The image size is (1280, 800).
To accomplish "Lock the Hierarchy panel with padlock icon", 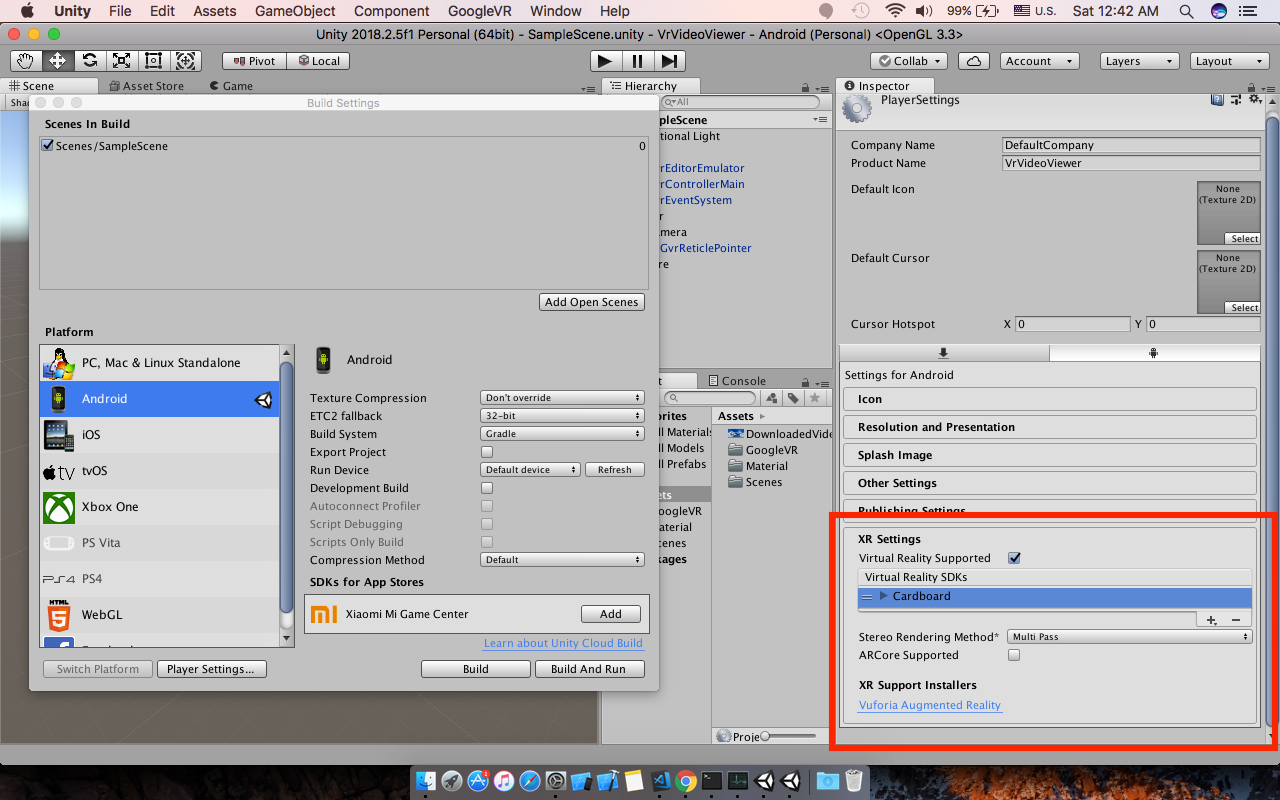I will [803, 86].
